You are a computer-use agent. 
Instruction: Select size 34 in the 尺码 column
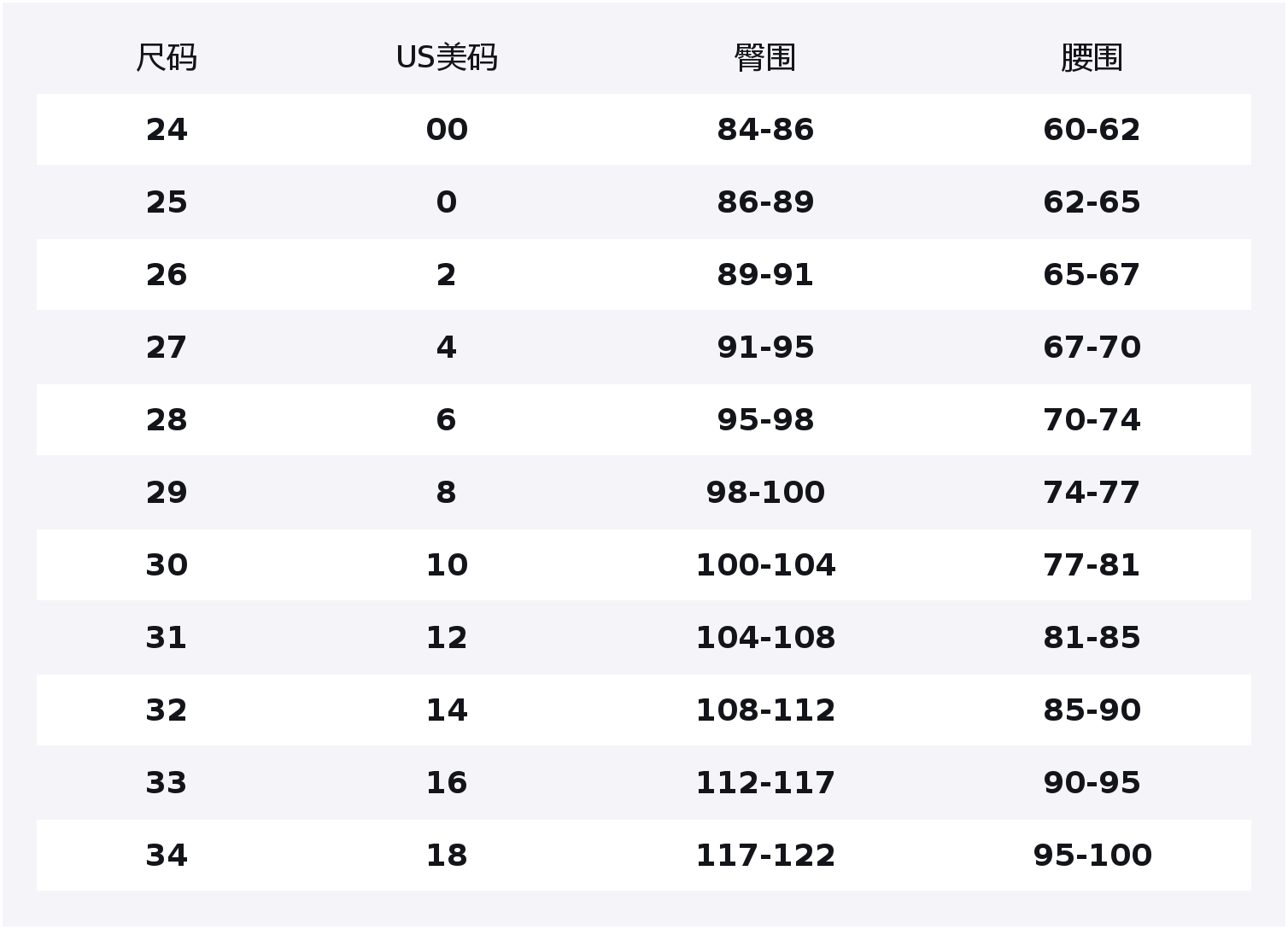(x=167, y=856)
